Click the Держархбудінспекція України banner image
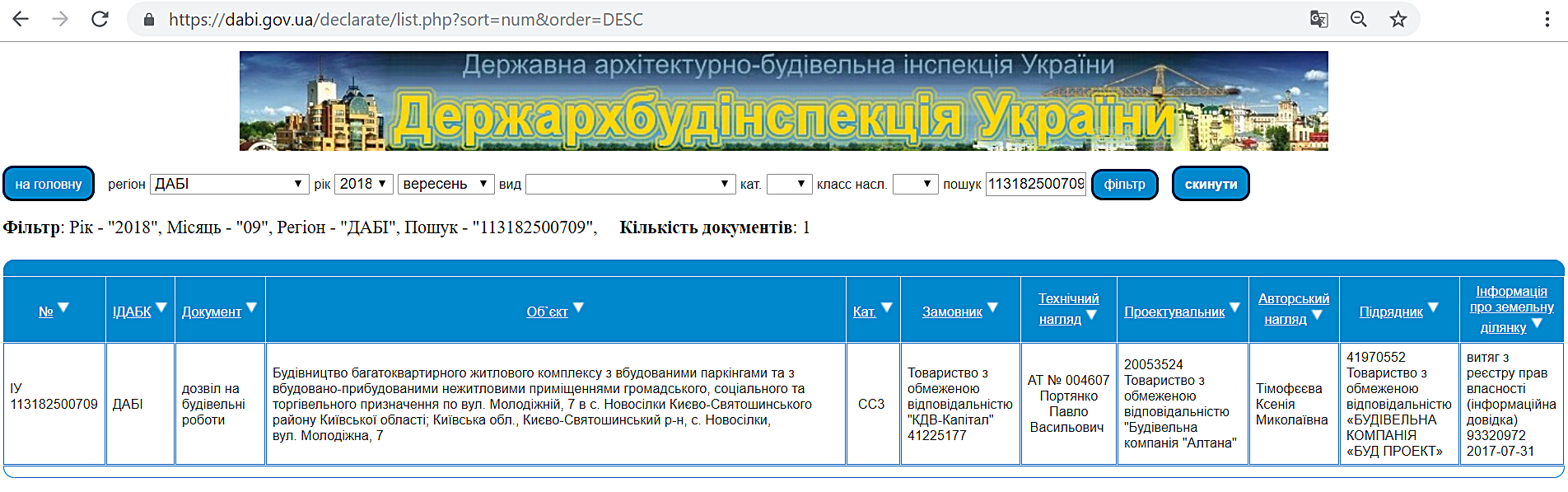This screenshot has height=492, width=1568. pyautogui.click(x=783, y=101)
